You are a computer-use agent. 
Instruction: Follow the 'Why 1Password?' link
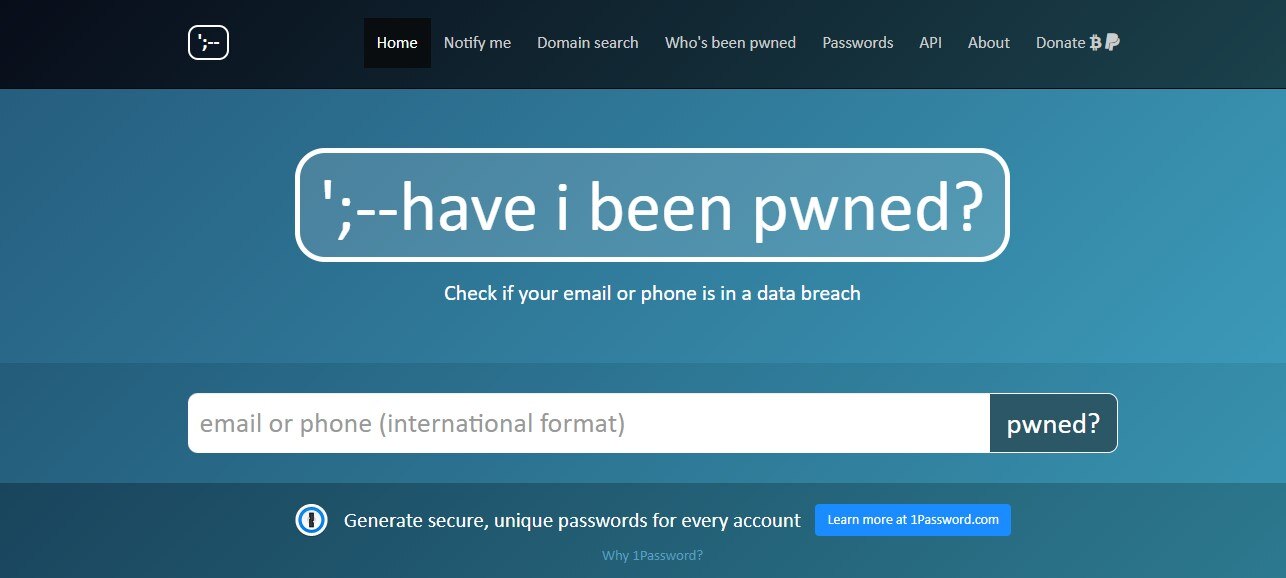[652, 556]
